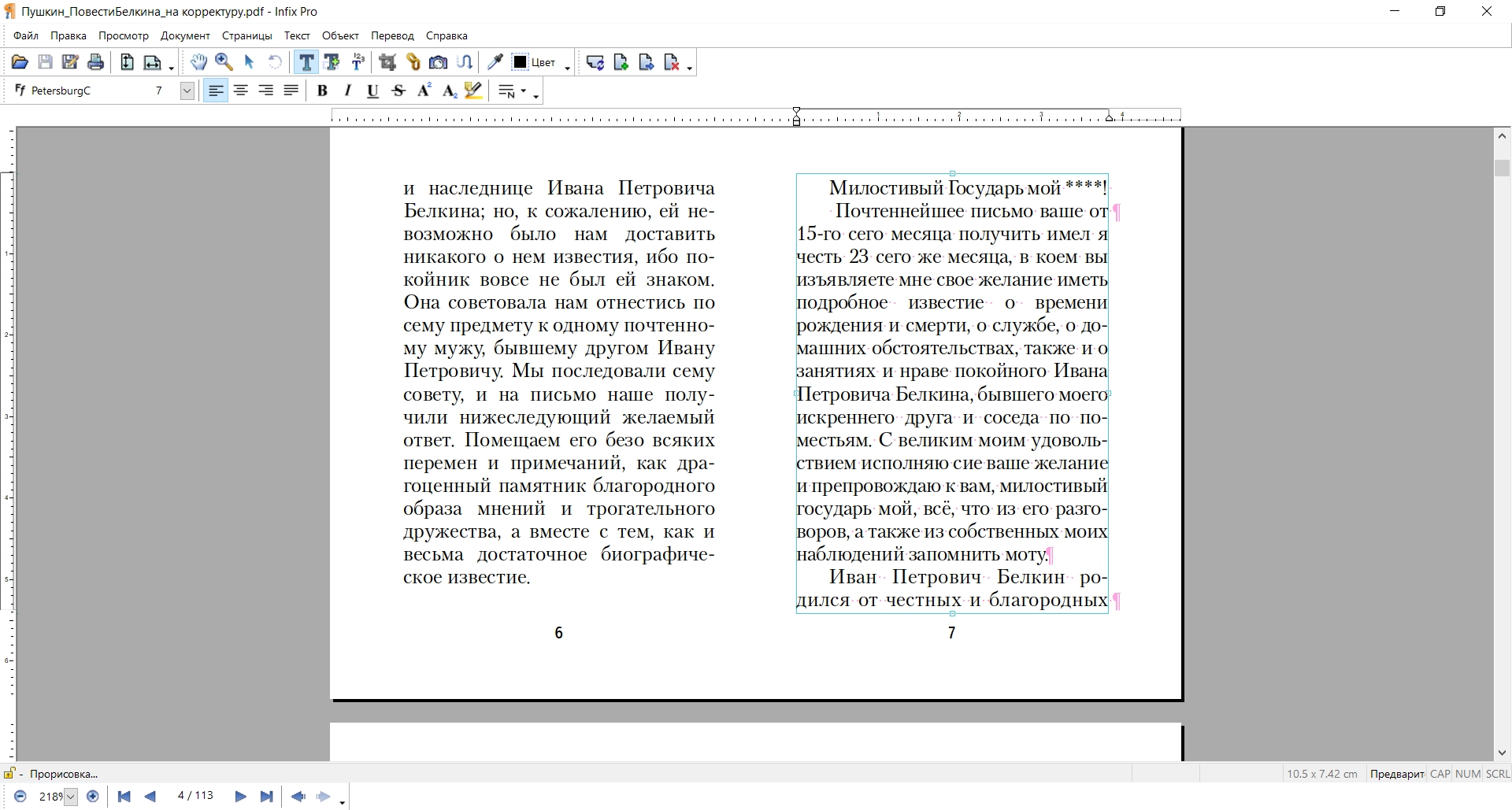Toggle left text alignment
This screenshot has height=810, width=1512.
click(x=215, y=91)
